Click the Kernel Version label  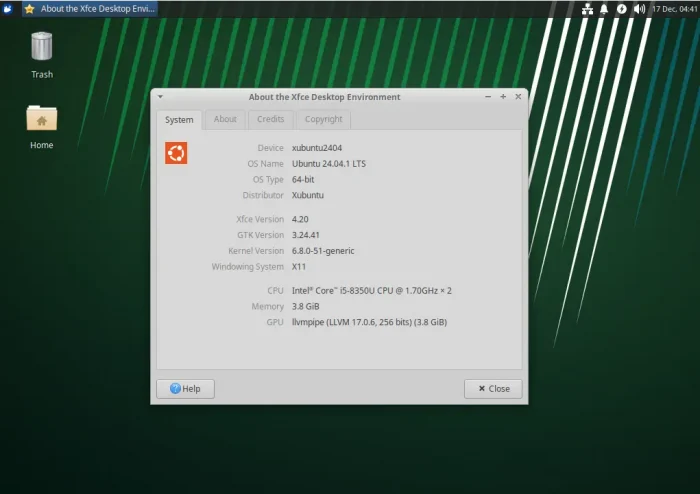(256, 251)
